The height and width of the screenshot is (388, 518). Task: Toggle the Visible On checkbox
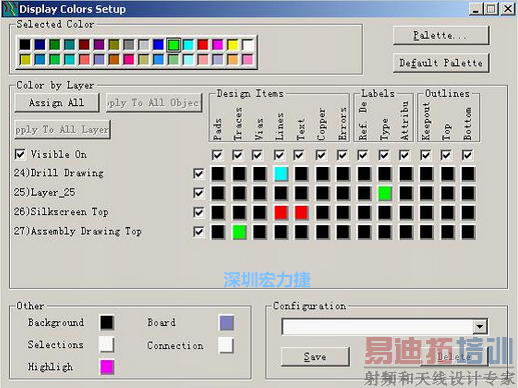tap(20, 154)
